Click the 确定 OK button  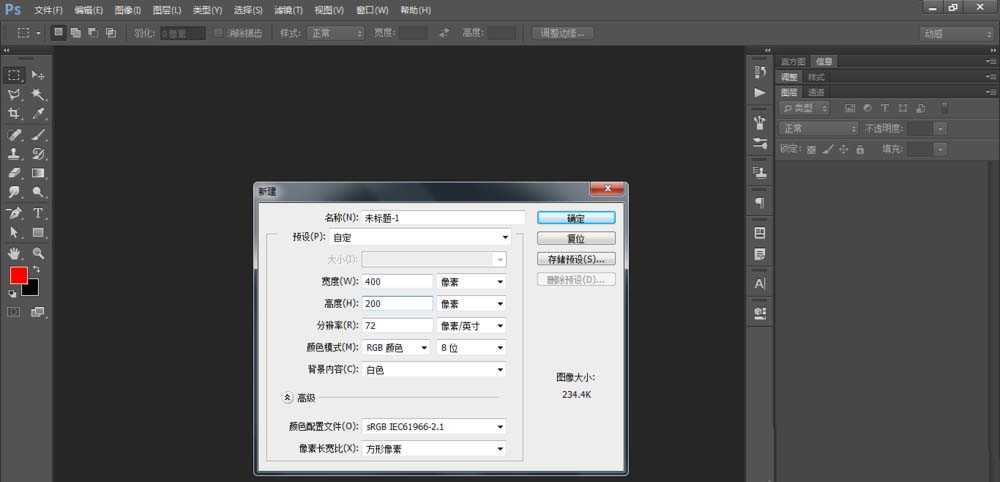[x=575, y=217]
